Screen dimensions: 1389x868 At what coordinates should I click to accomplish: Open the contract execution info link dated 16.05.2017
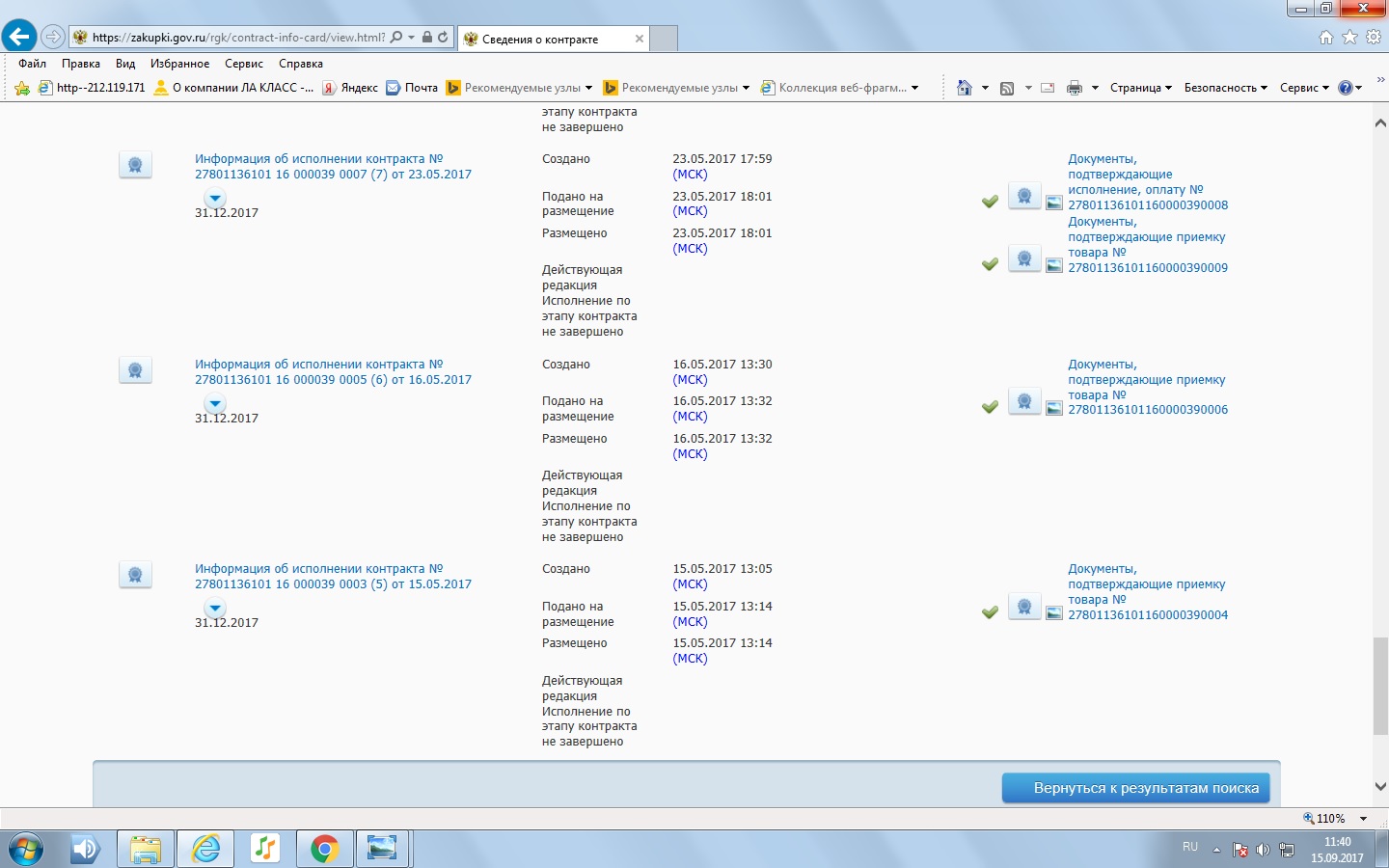click(x=333, y=372)
